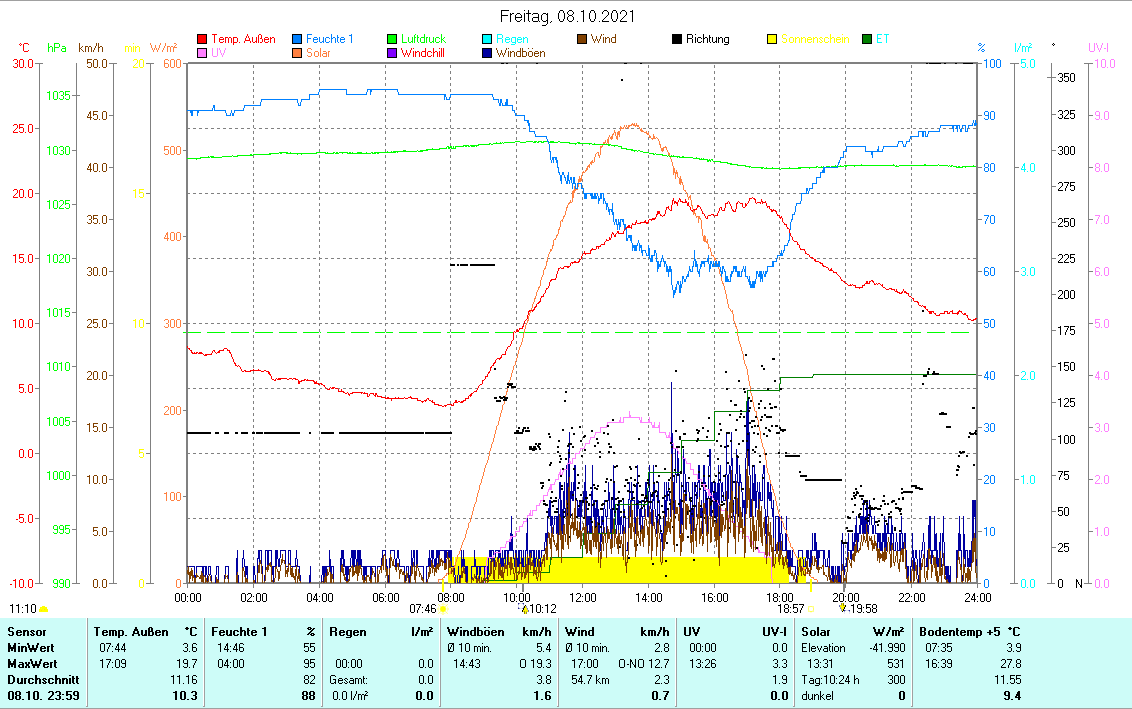Click the blue Feuchte 1 legend square

coord(298,39)
